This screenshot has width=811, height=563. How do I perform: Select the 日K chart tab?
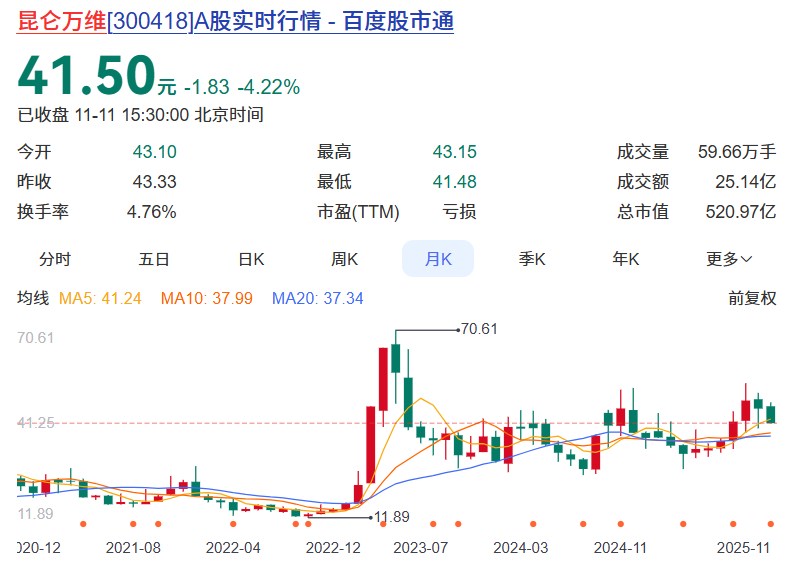point(251,258)
